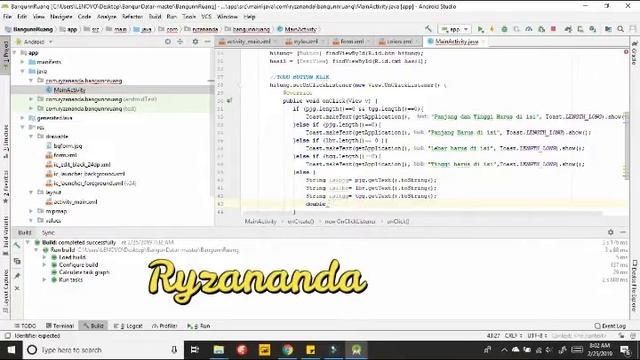Open Project panel settings gear
This screenshot has height=360, width=640.
point(195,42)
